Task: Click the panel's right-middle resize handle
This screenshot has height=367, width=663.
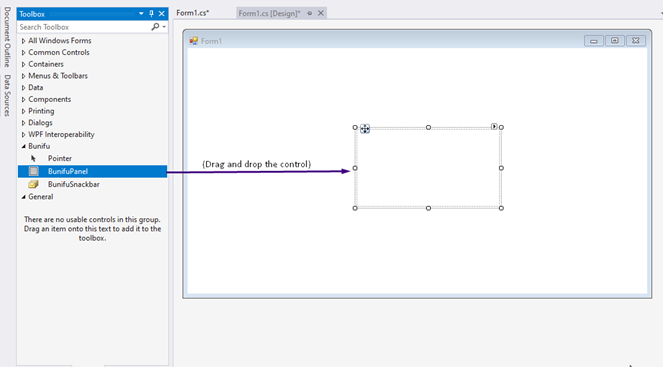Action: (501, 168)
